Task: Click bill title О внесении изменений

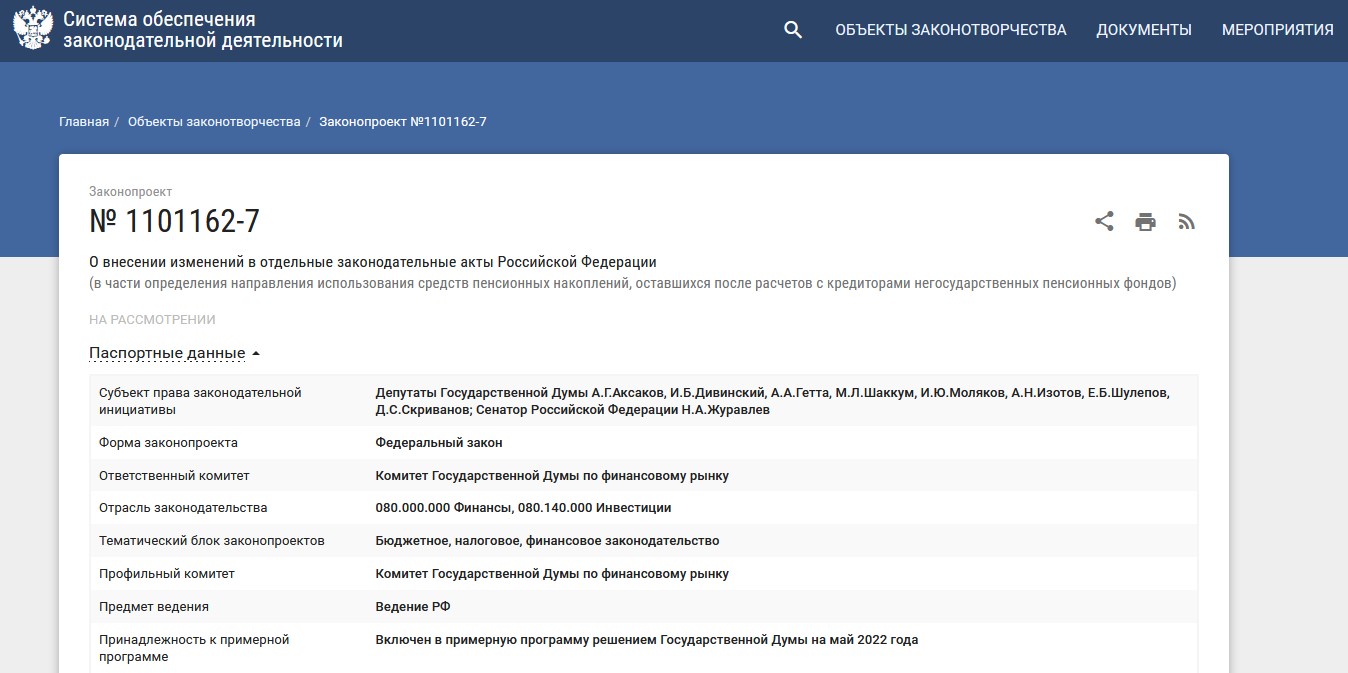Action: click(x=373, y=262)
